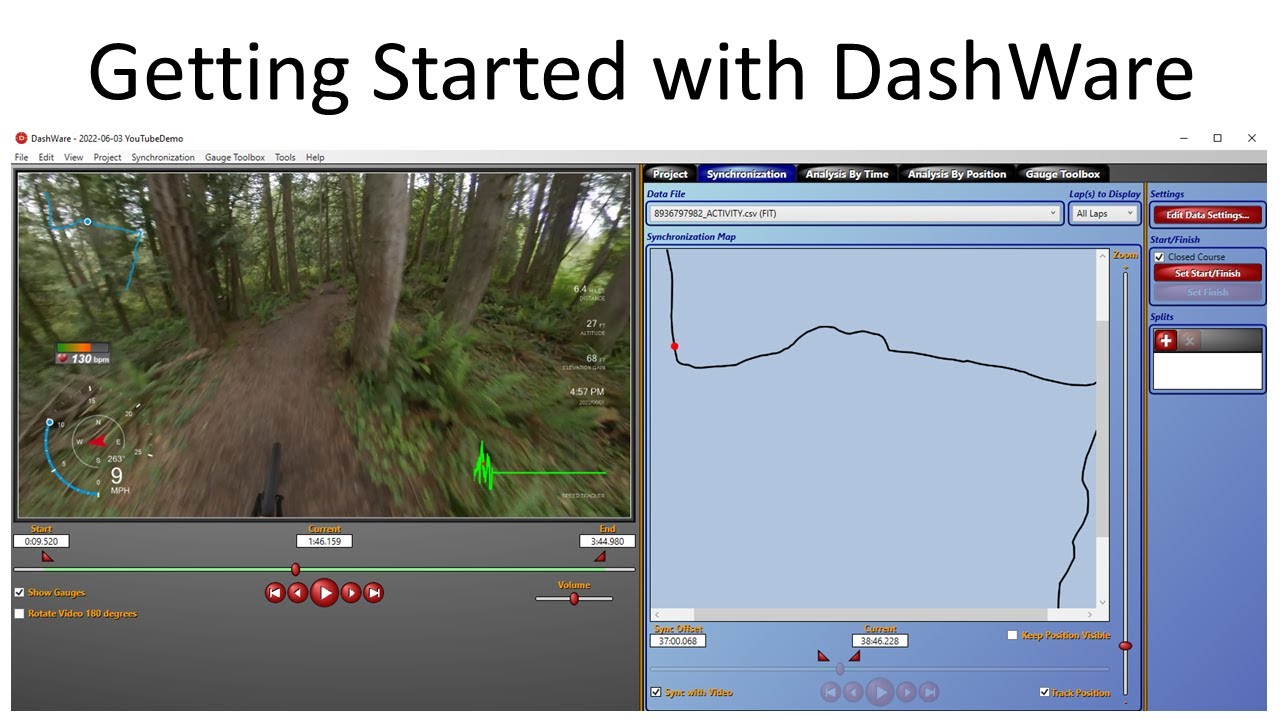This screenshot has width=1280, height=720.
Task: Click the Sync Offset input field
Action: [679, 641]
